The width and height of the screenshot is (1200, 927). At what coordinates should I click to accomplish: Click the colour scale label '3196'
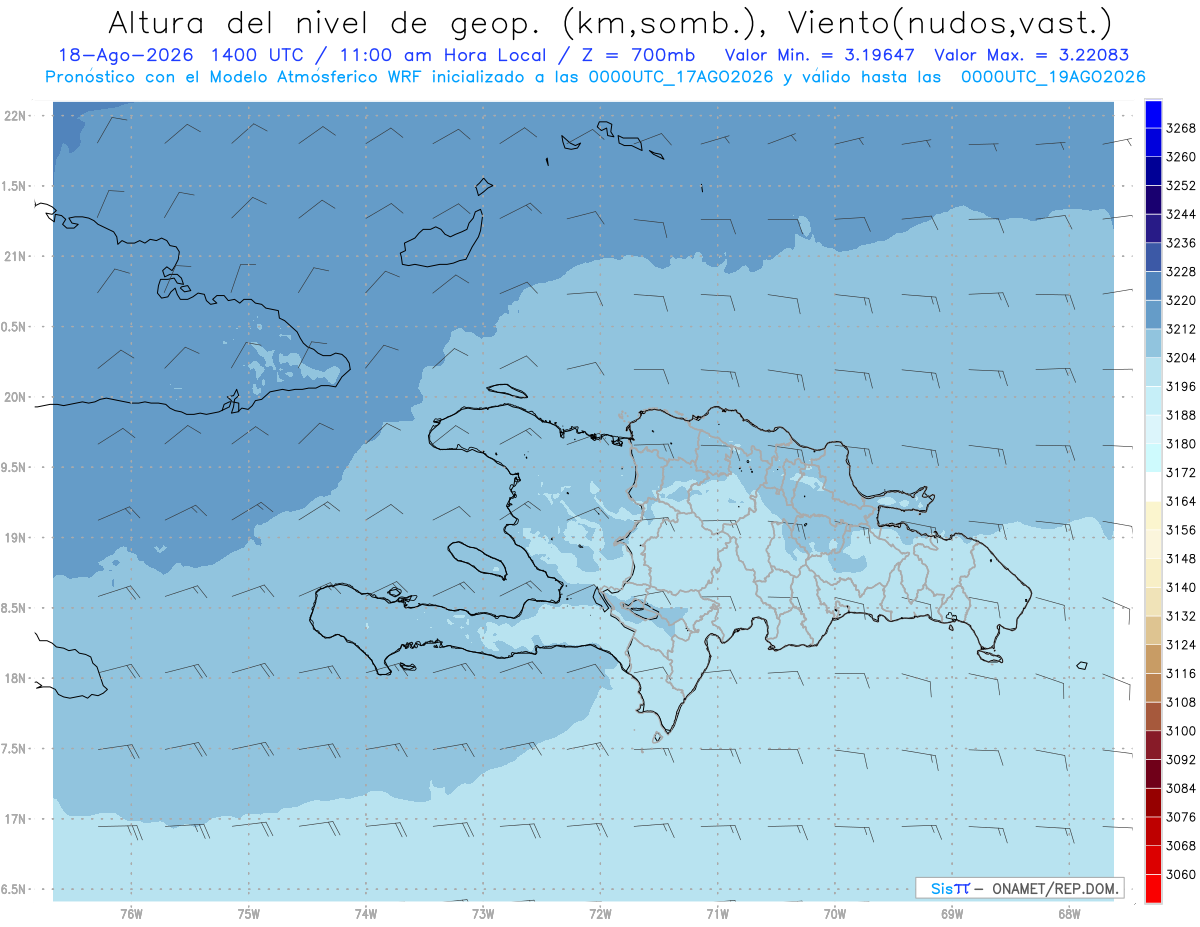[x=1181, y=386]
